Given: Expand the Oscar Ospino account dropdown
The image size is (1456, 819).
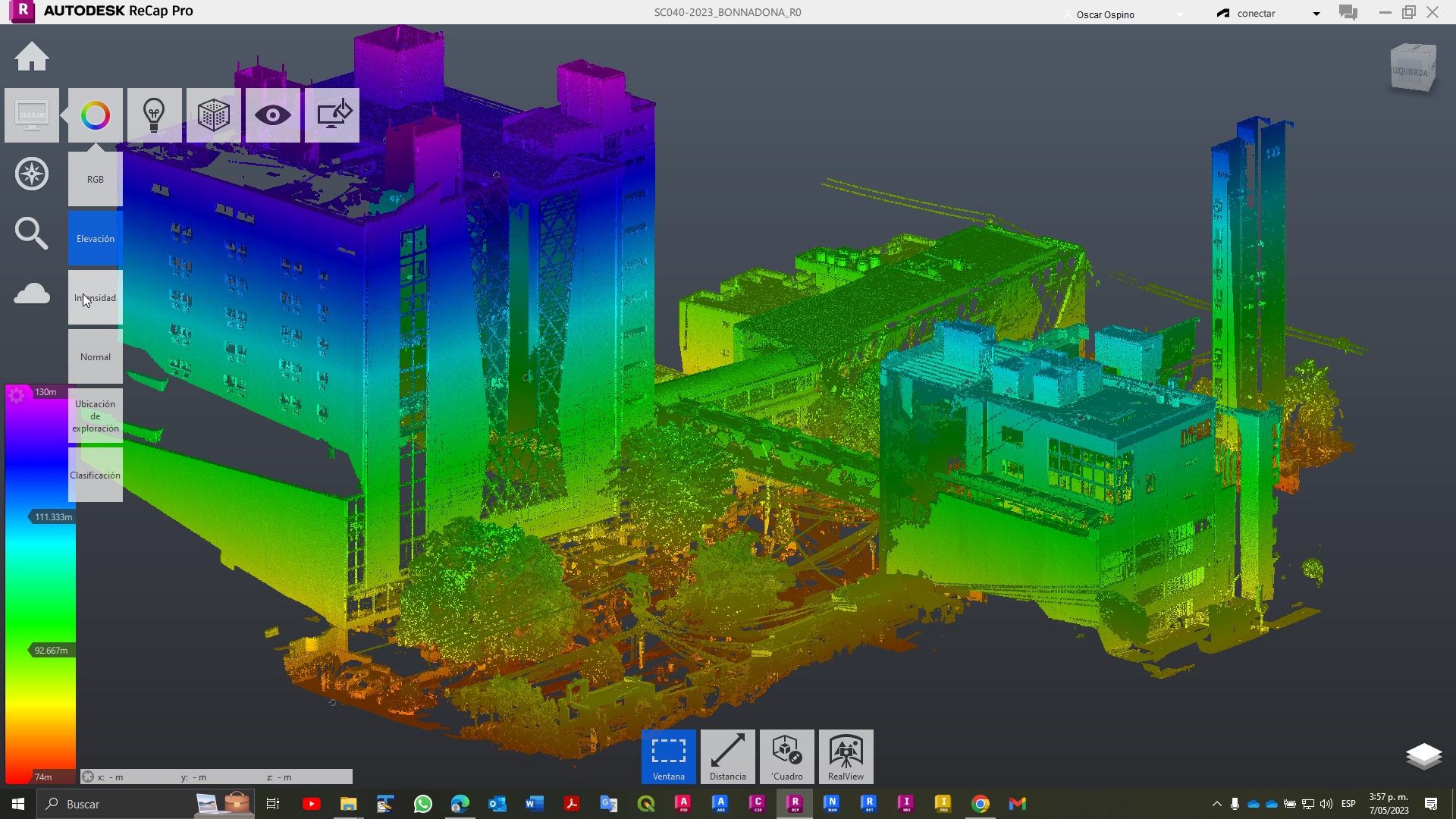Looking at the screenshot, I should pyautogui.click(x=1180, y=14).
